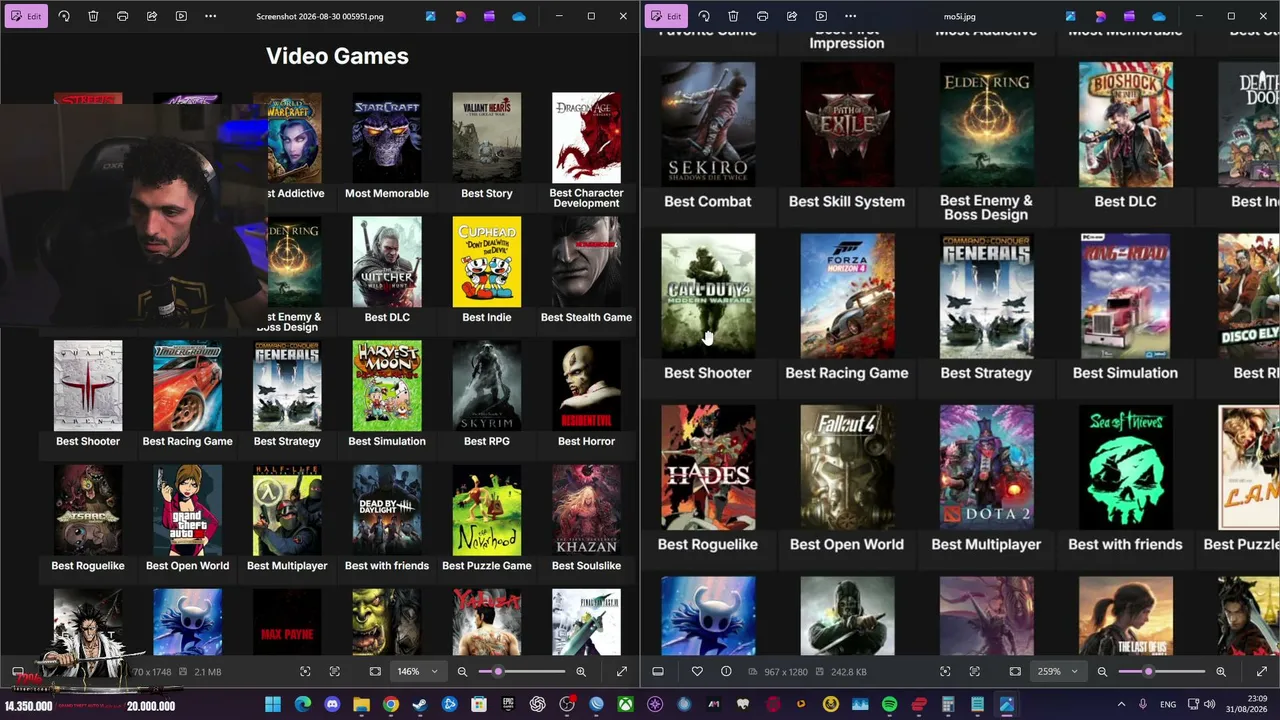
Task: Rotate the mo5i.jpg image in right window
Action: 704,16
